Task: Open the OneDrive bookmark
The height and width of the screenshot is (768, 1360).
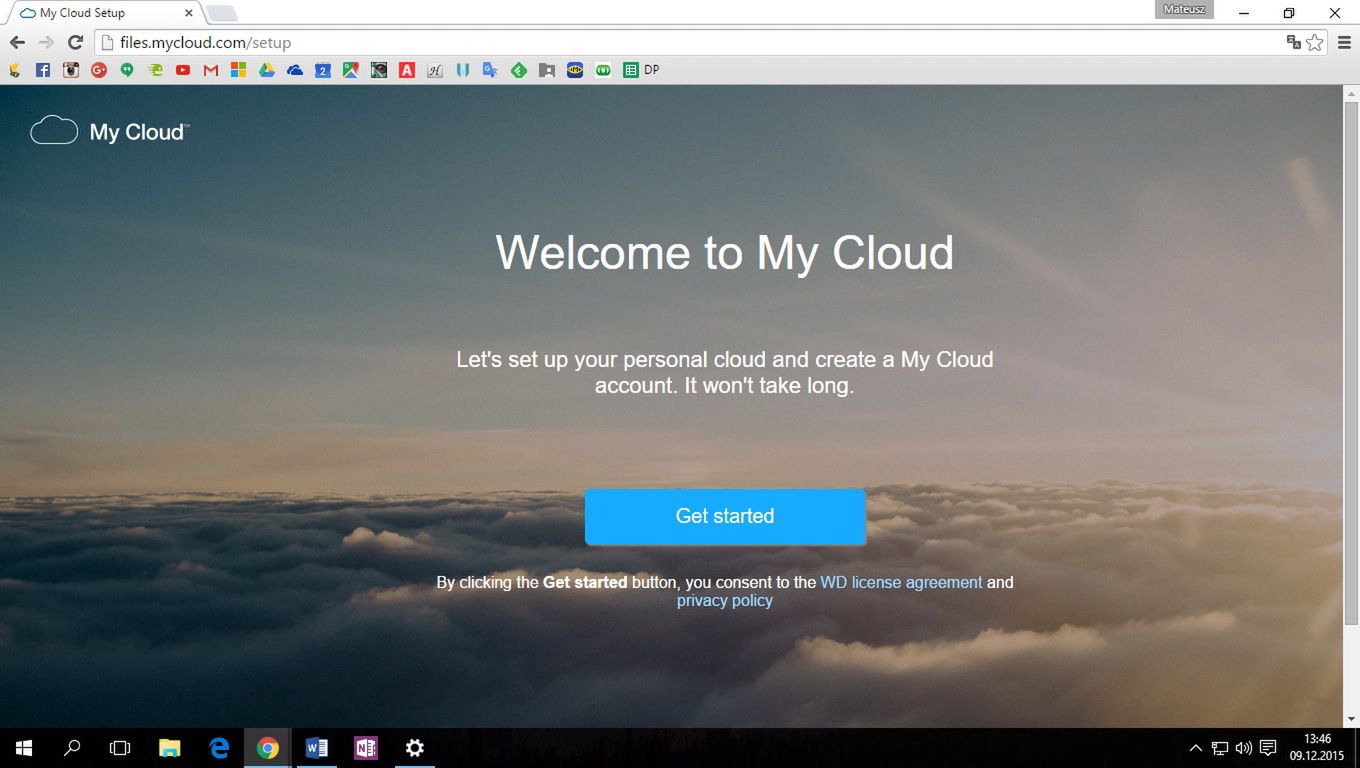Action: click(x=295, y=70)
